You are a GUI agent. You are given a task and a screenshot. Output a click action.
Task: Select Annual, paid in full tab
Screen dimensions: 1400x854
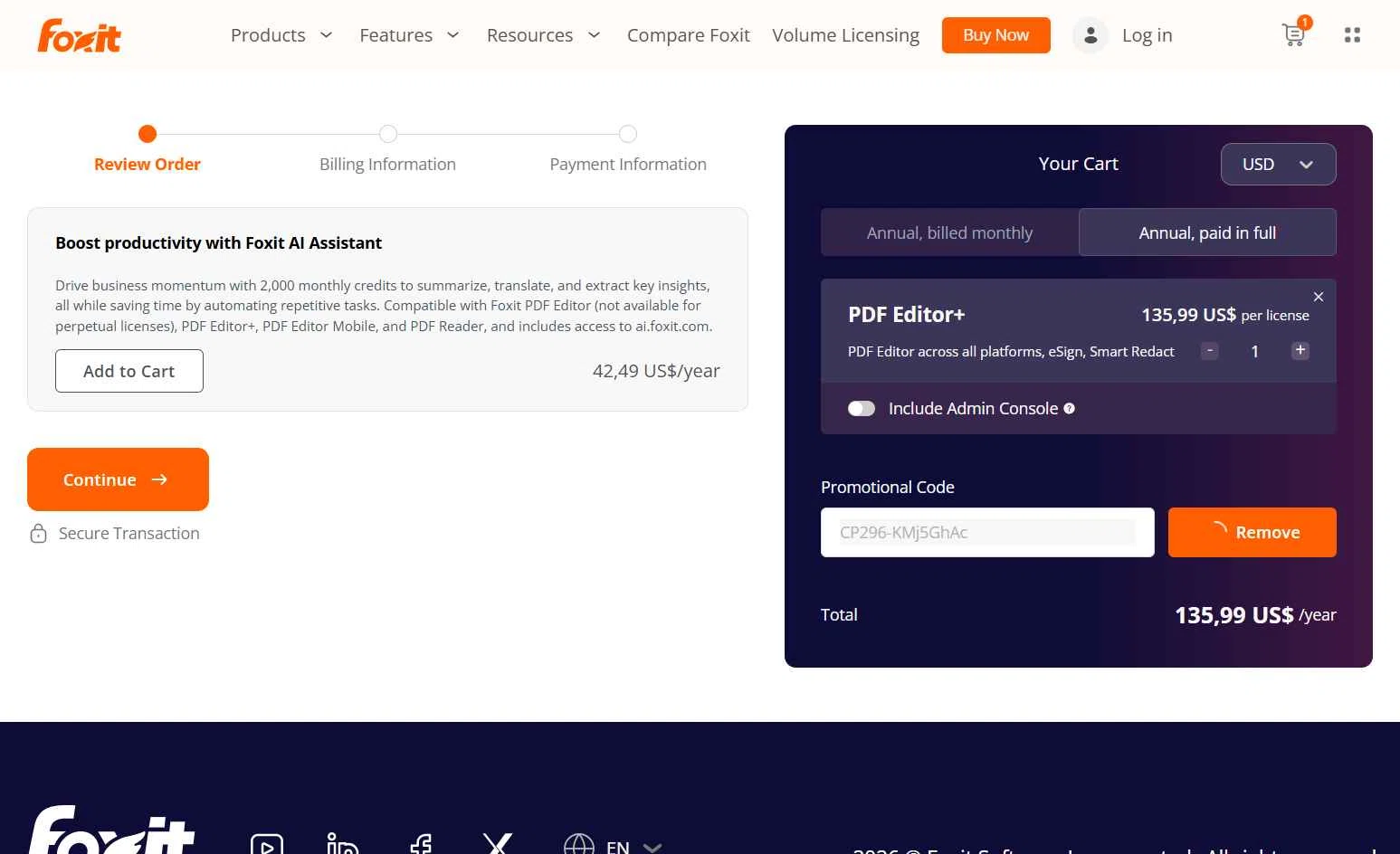coord(1207,232)
